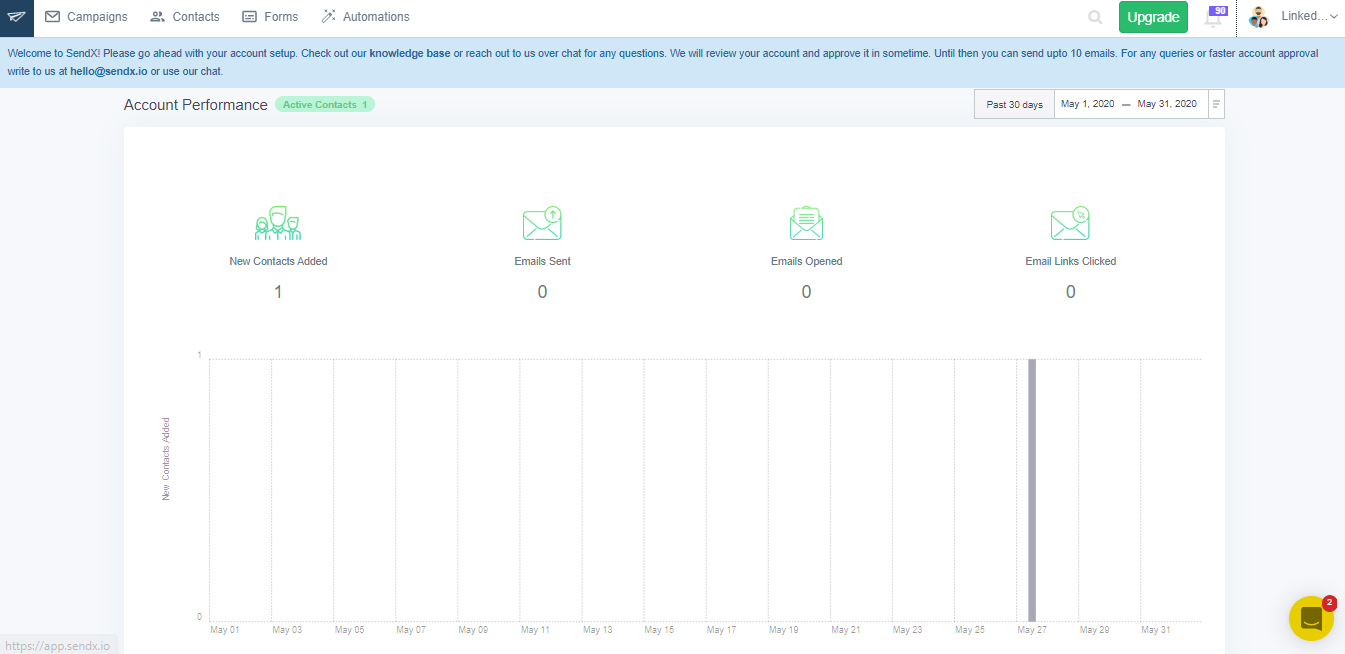Open the yellow chat widget
Viewport: 1345px width, 654px height.
[1311, 619]
